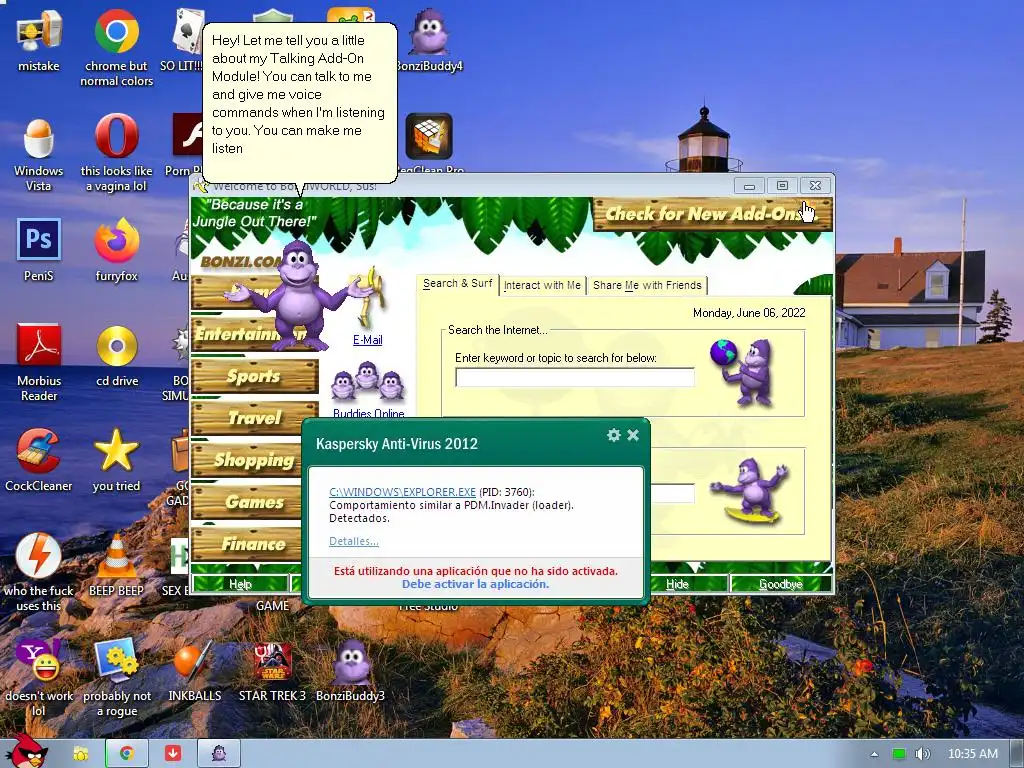Viewport: 1024px width, 768px height.
Task: Show hidden system tray icons arrow
Action: click(x=874, y=754)
